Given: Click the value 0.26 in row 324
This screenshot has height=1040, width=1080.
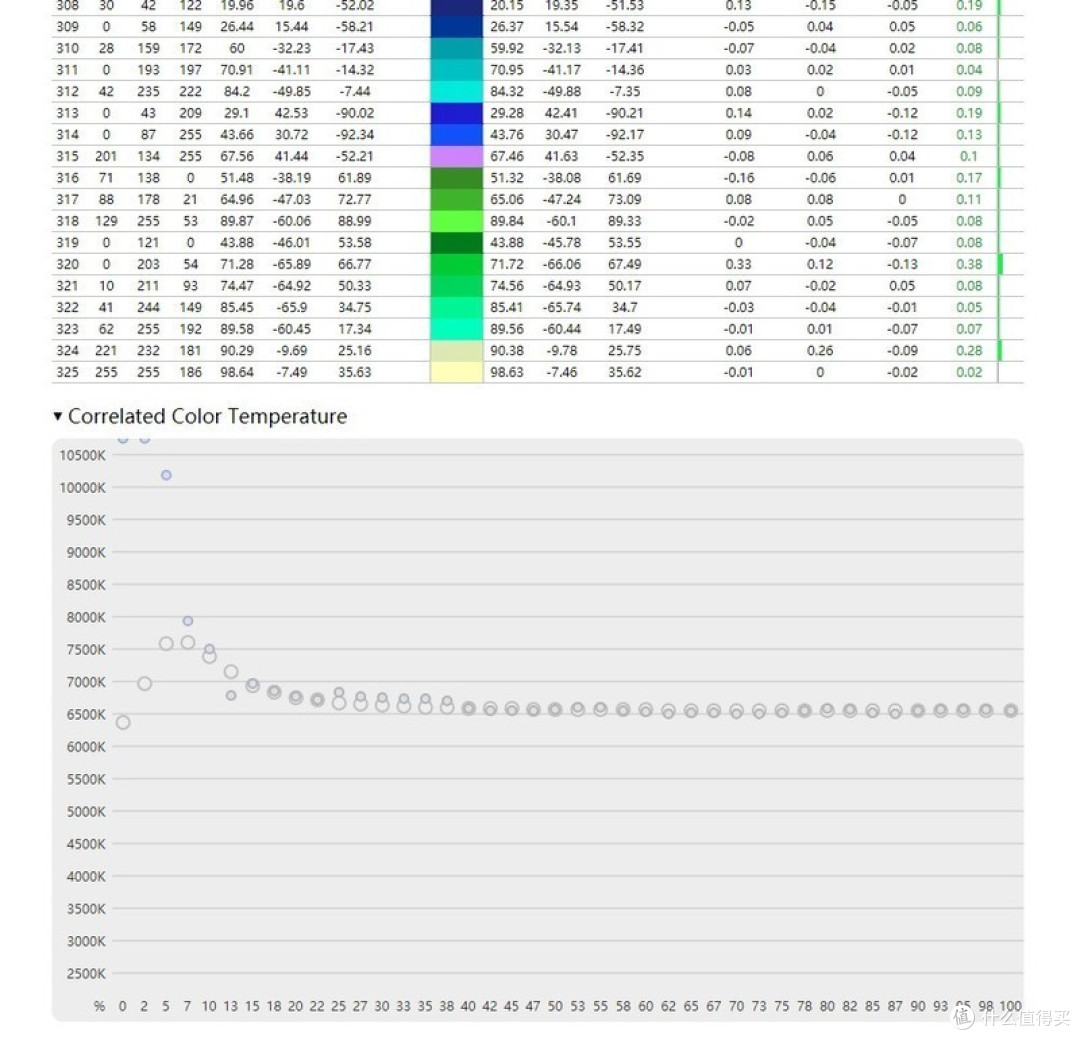Looking at the screenshot, I should pos(820,351).
